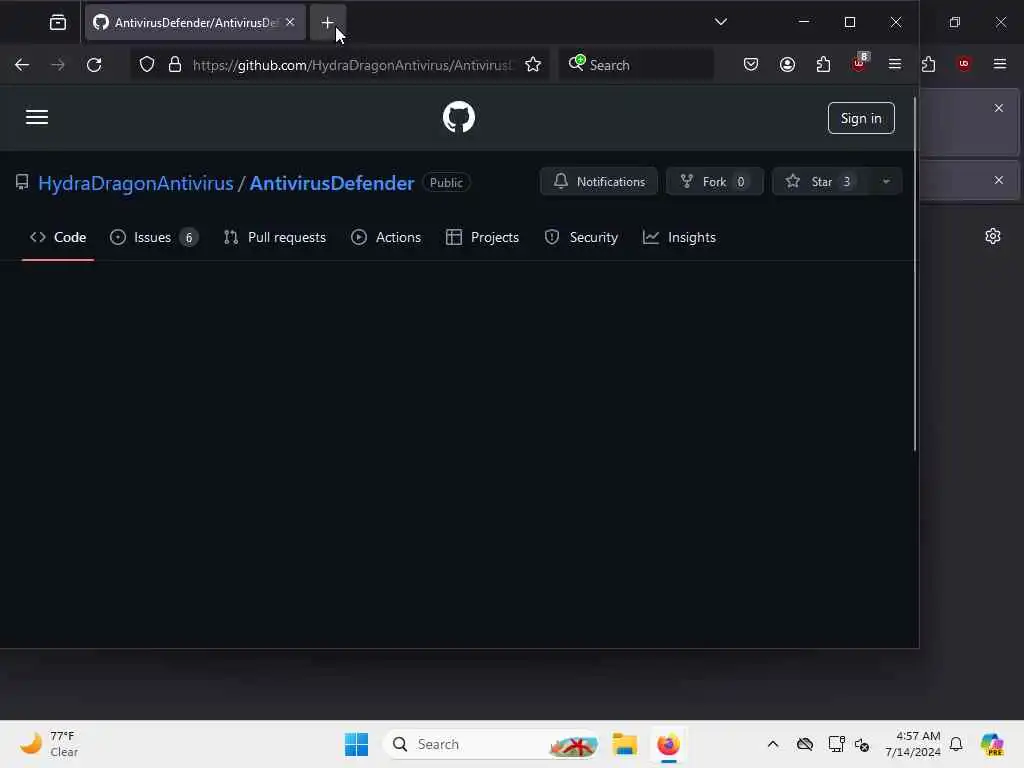Fork the repository
This screenshot has width=1024, height=768.
[714, 182]
